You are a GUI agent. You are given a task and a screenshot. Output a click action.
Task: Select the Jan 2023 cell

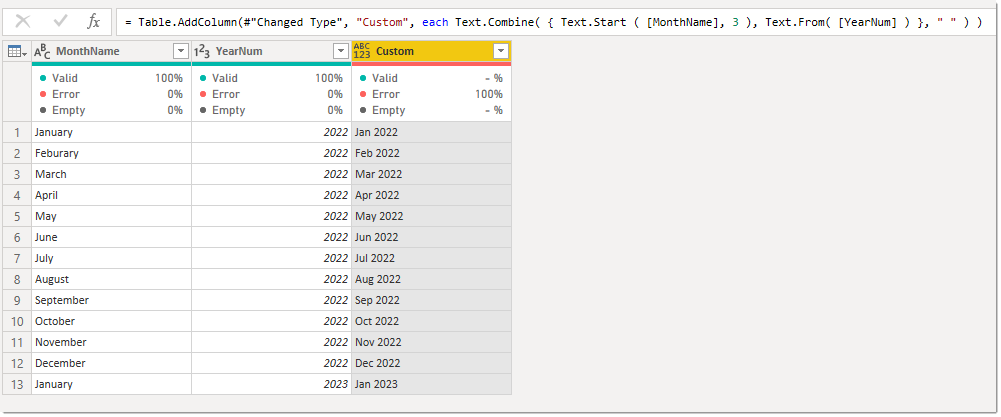point(432,384)
